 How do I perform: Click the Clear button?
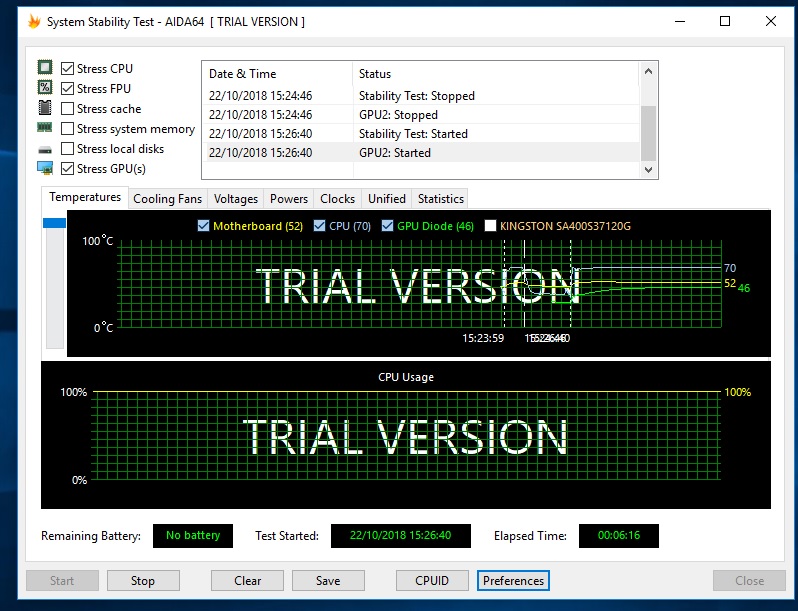(x=247, y=580)
